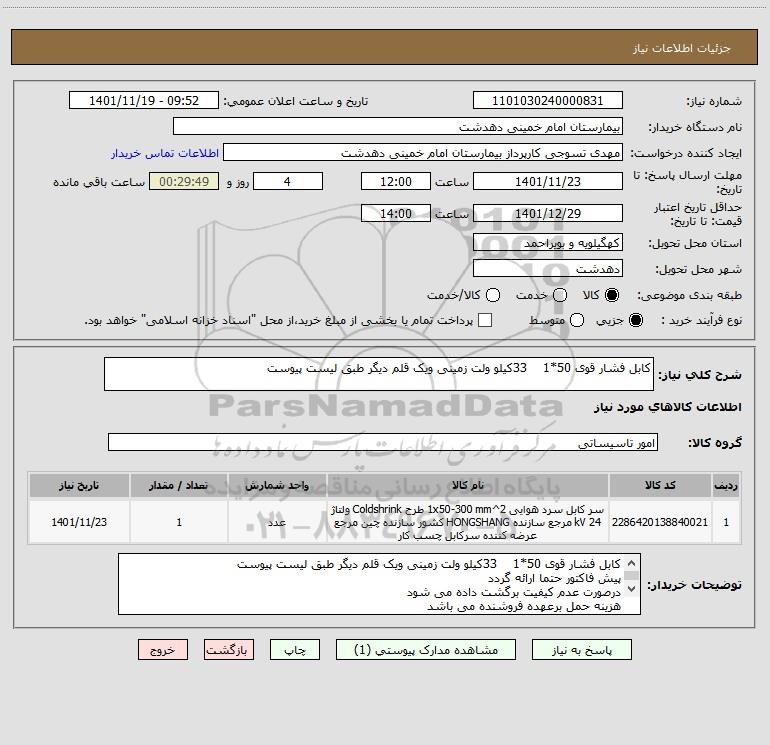Screen dimensions: 770x745
Task: Click the اطلاعات کالاهای مورد نیاز section title
Action: 668,407
